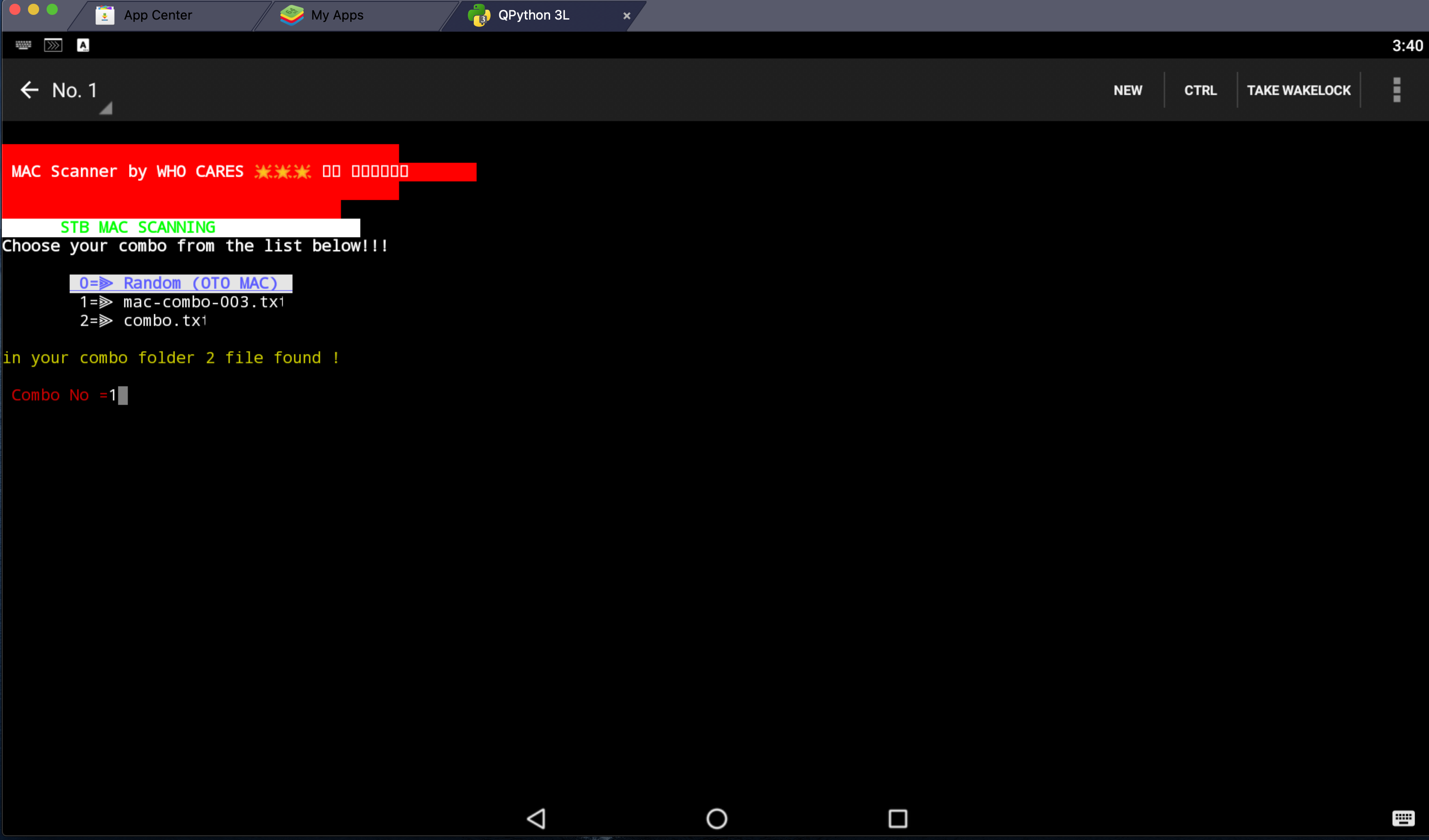Click the back arrow next to No. 1
The image size is (1429, 840).
(x=29, y=89)
